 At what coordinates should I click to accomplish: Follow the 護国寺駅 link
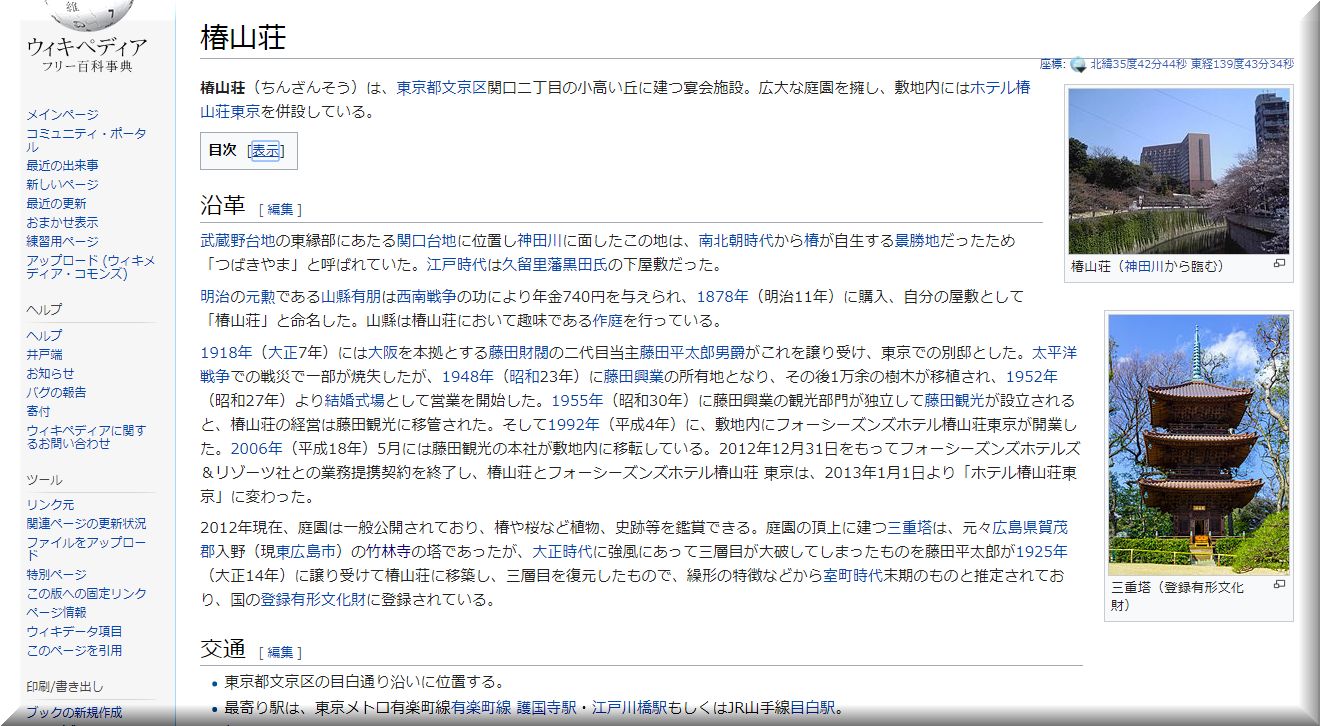(546, 708)
